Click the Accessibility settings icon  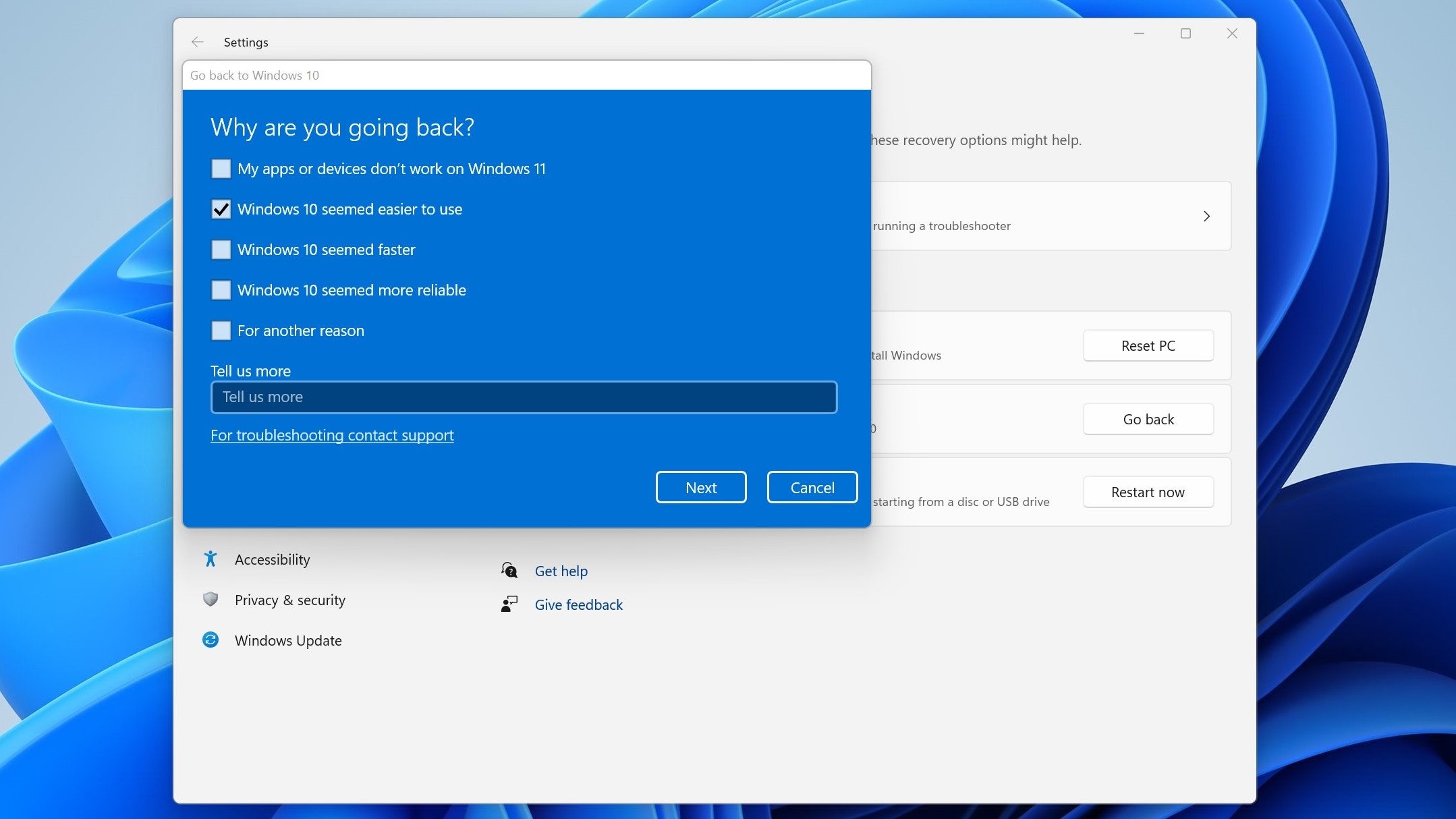210,559
